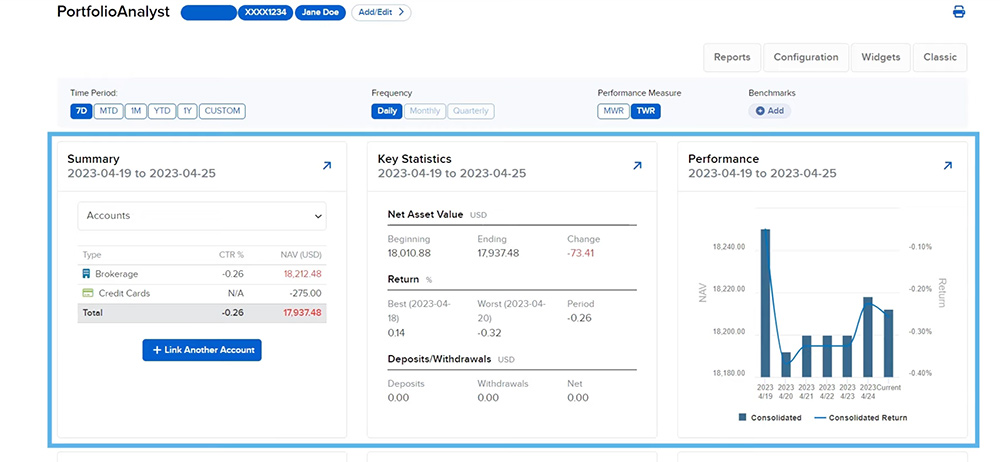Switch performance measure to TWR

pos(645,111)
